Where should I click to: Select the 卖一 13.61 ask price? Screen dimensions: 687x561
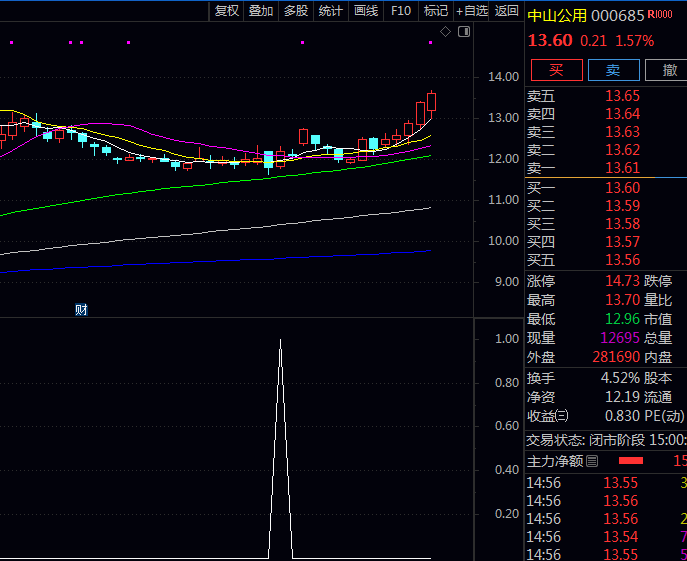(622, 168)
